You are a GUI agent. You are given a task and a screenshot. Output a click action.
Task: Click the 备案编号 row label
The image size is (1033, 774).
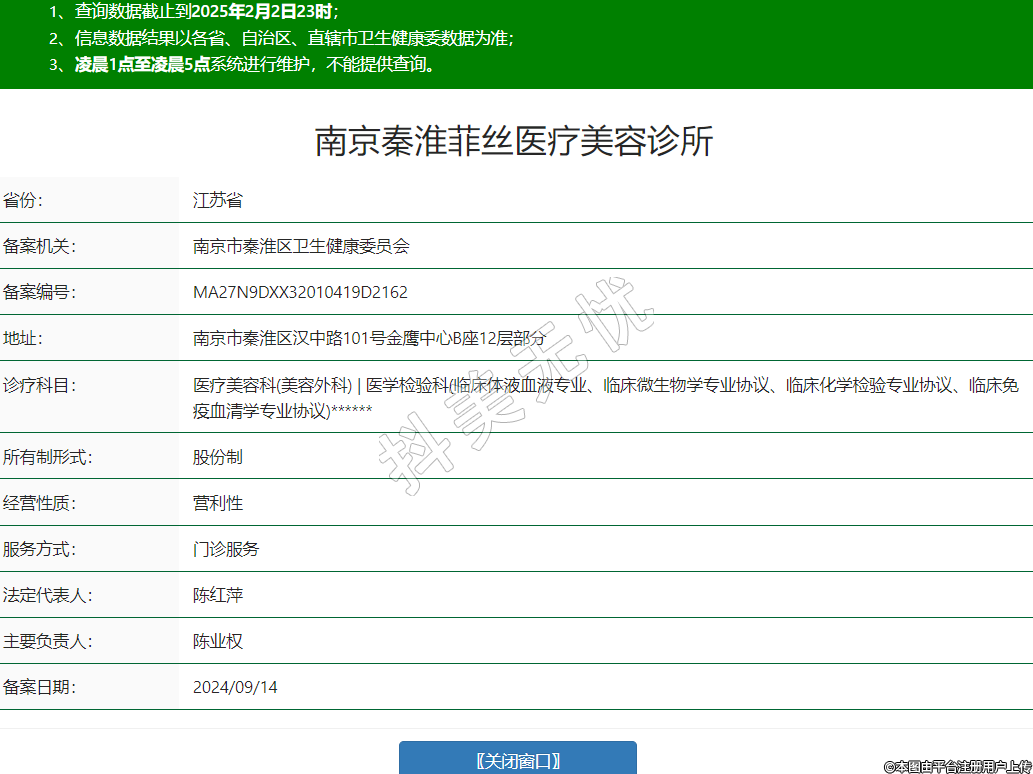[40, 292]
